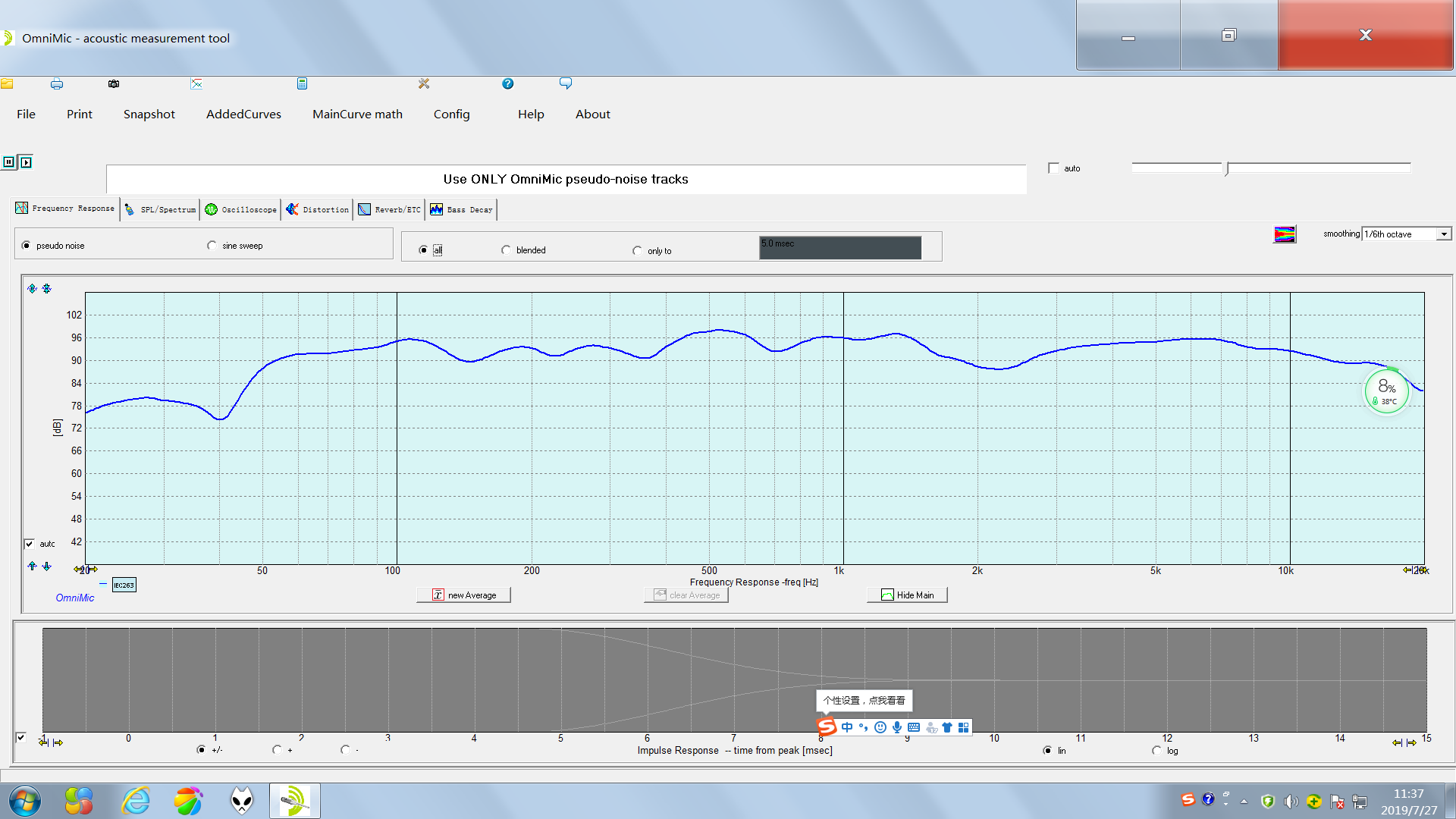
Task: Click the impulse end-time arrows near 15
Action: coord(1404,742)
